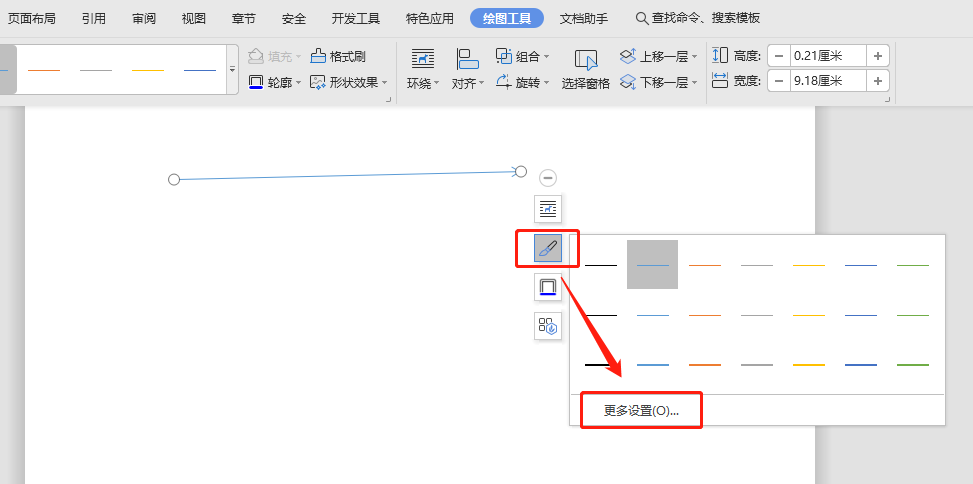973x484 pixels.
Task: Open the 选择窗格 selection pane
Action: pos(585,68)
